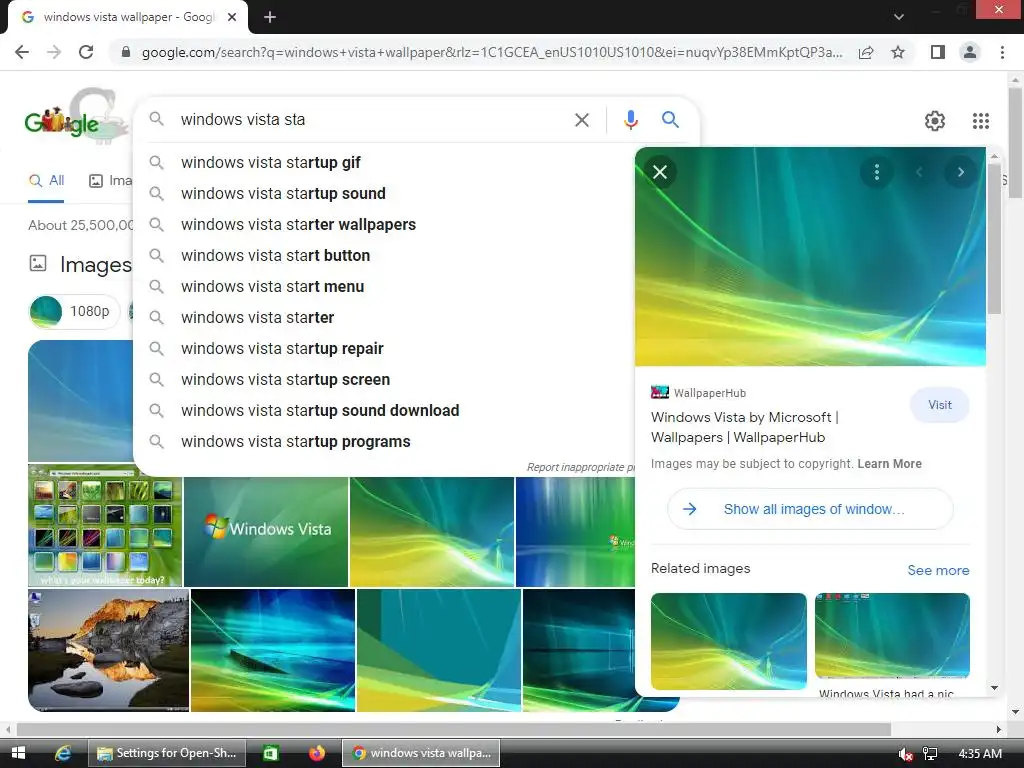
Task: Click the Report inappropriate predictions link
Action: tap(581, 467)
